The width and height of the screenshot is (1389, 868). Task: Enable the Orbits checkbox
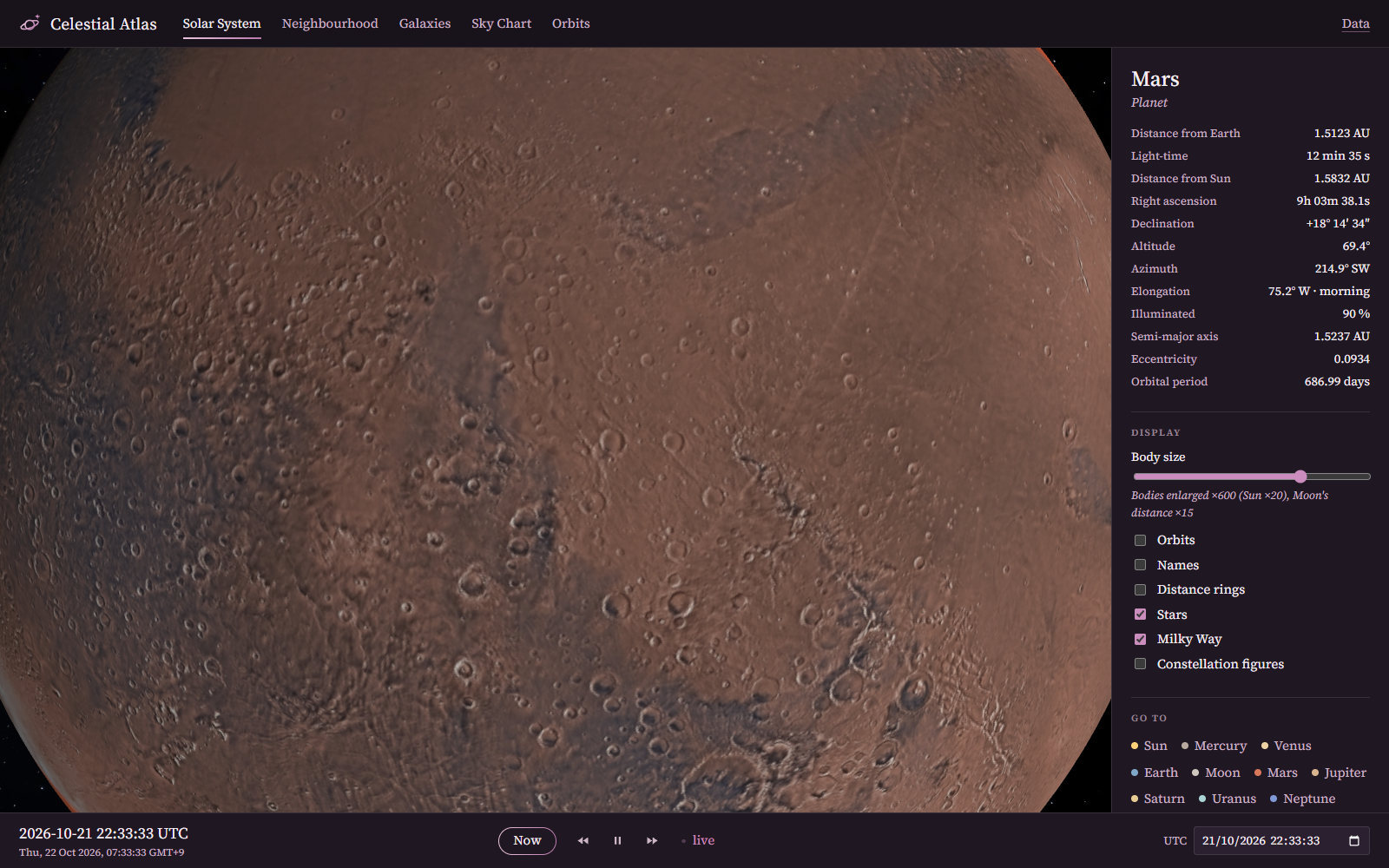[1140, 540]
